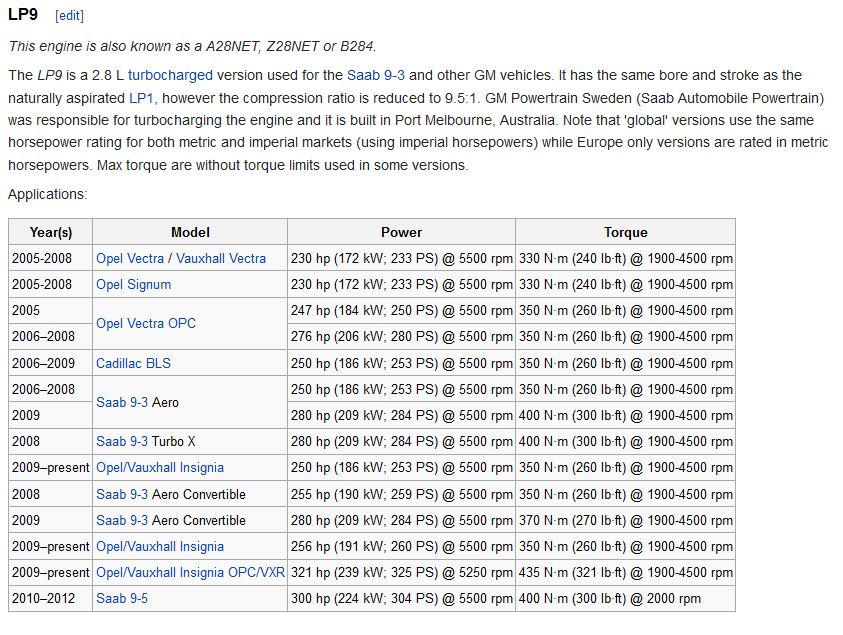This screenshot has height=635, width=843.
Task: Click torque cell in the Opel Signum row
Action: (625, 284)
